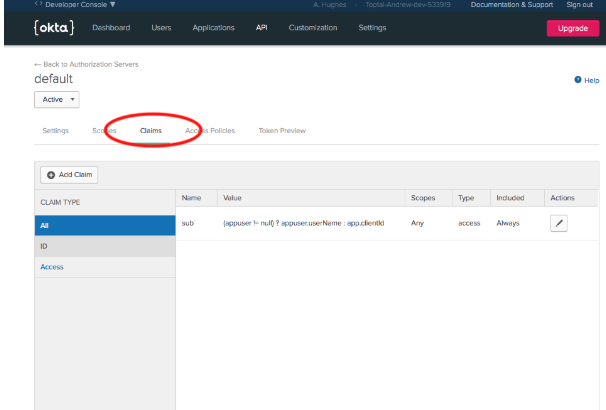
Task: Click the pencil edit icon for sub claim
Action: click(559, 224)
